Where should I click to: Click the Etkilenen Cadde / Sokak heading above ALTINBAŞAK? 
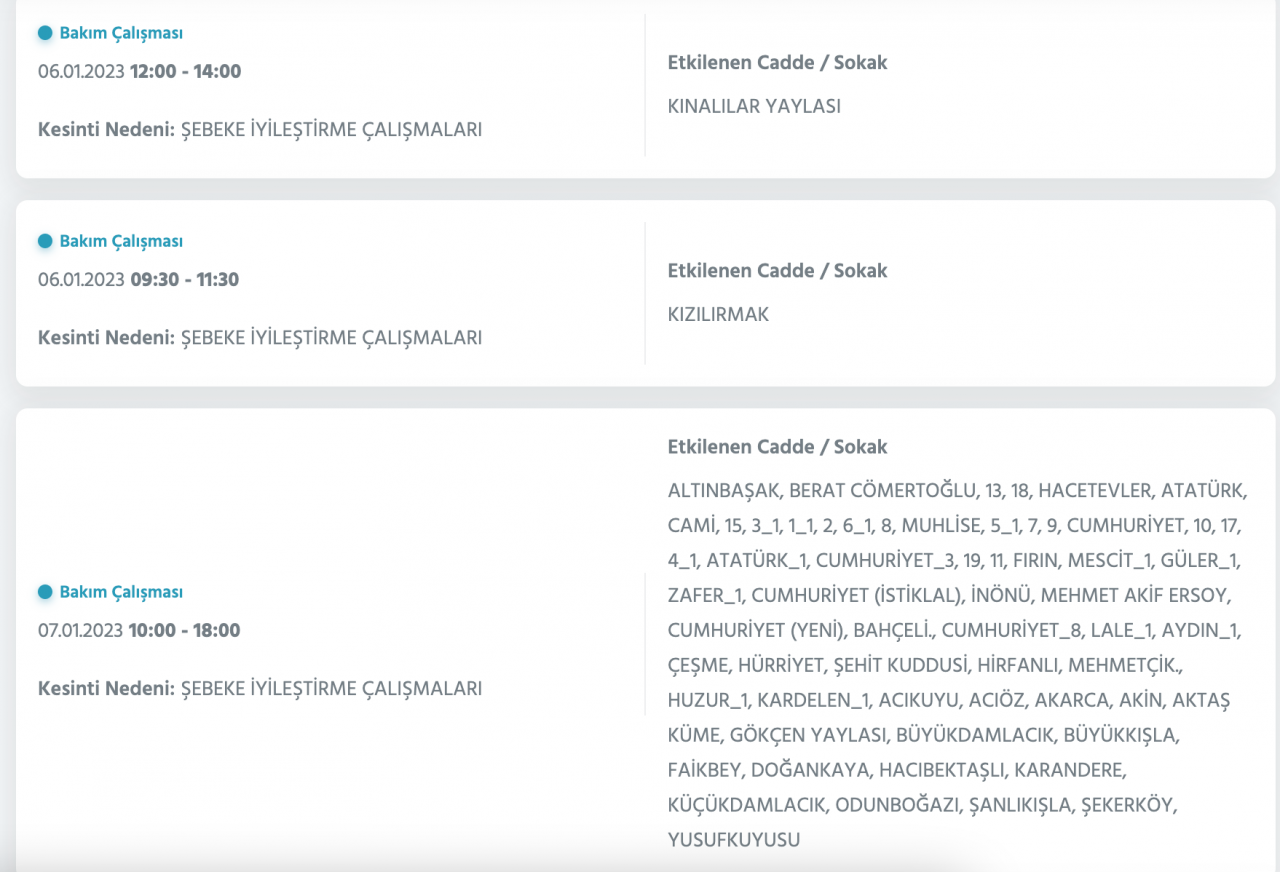tap(777, 447)
